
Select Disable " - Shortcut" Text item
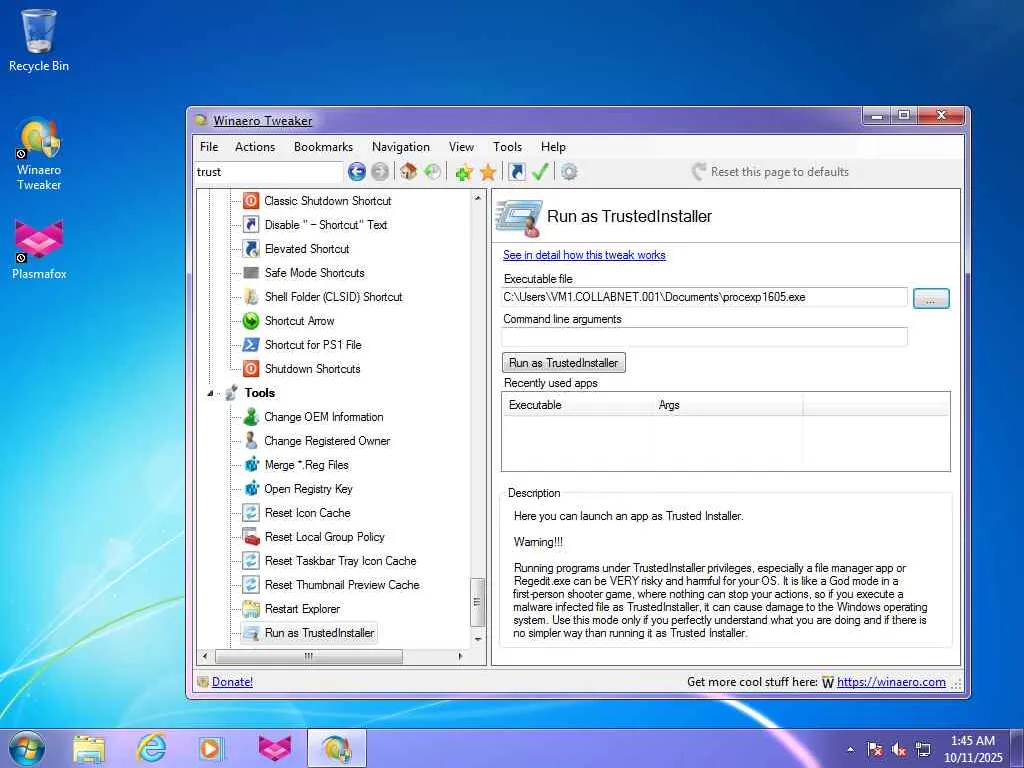[326, 225]
